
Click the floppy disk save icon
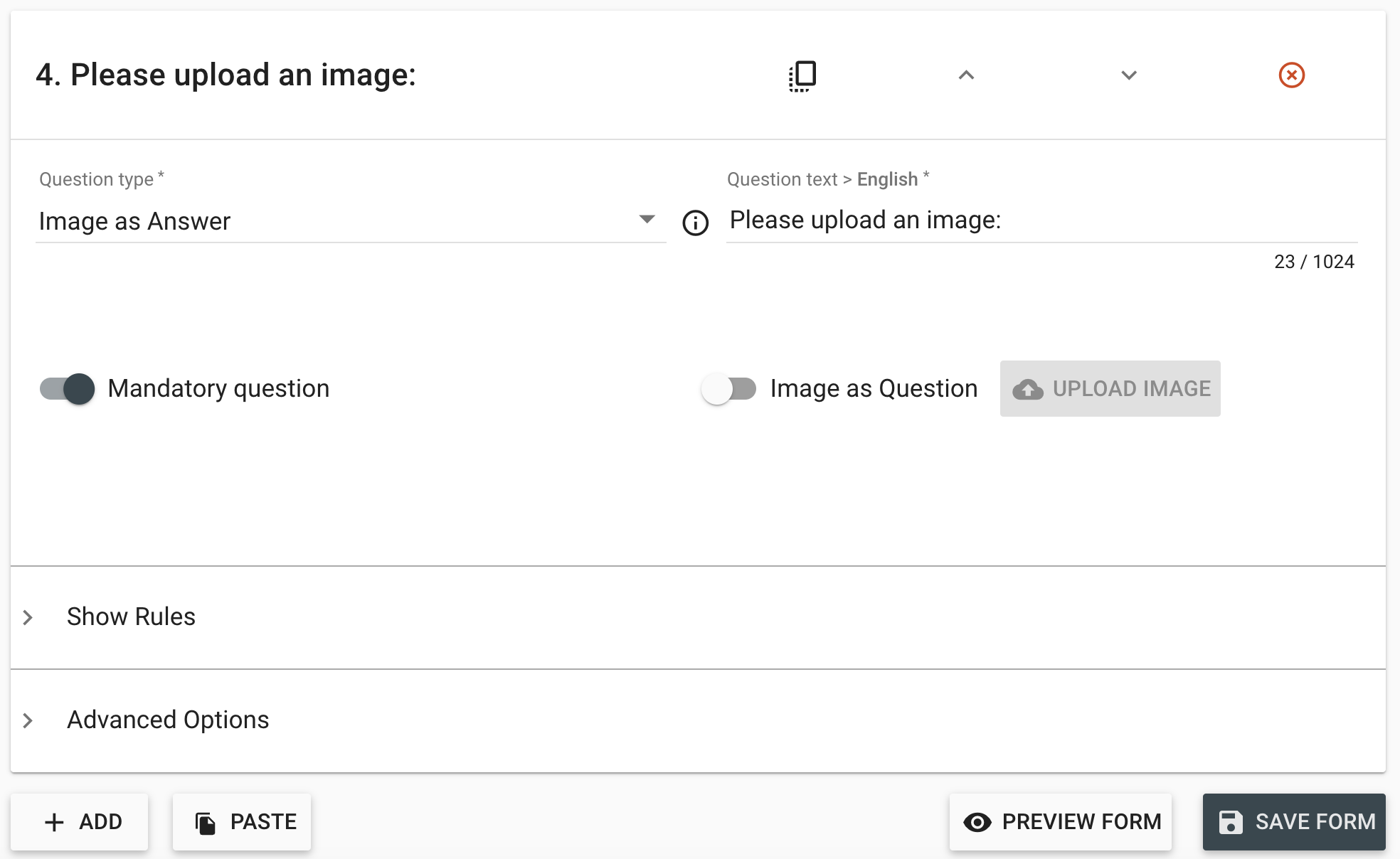1231,822
